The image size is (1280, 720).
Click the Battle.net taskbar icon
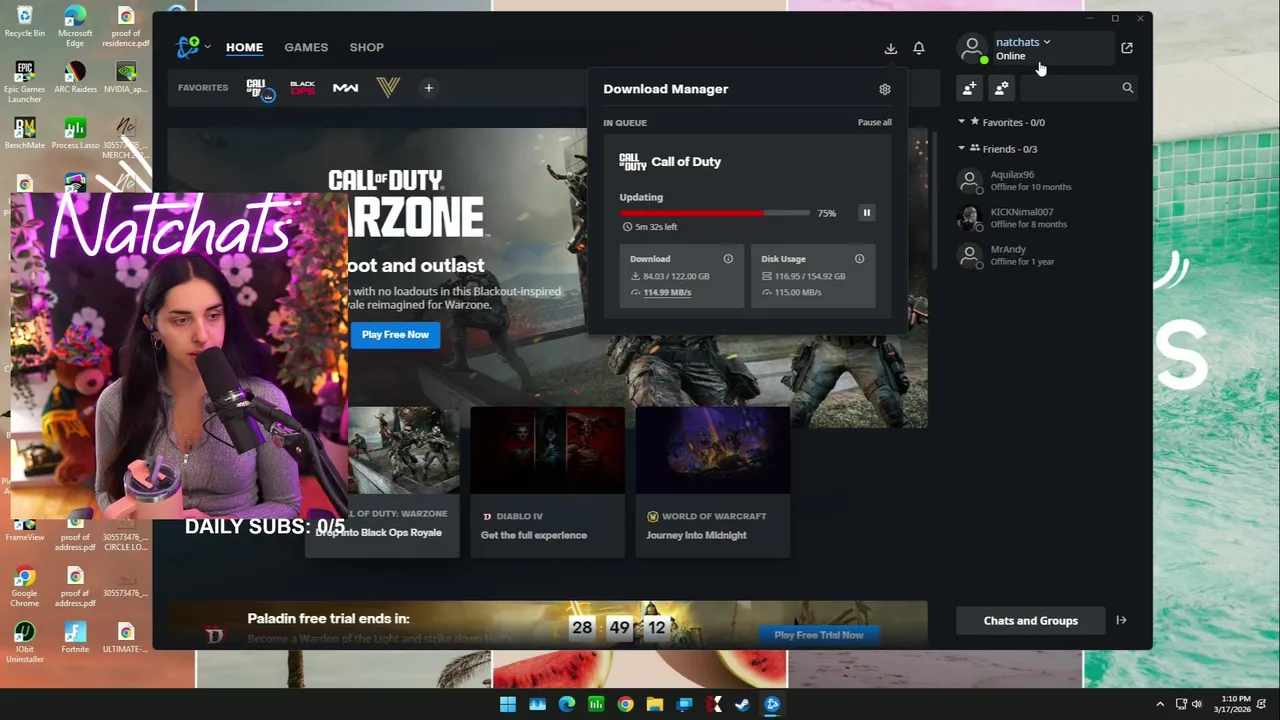(772, 704)
